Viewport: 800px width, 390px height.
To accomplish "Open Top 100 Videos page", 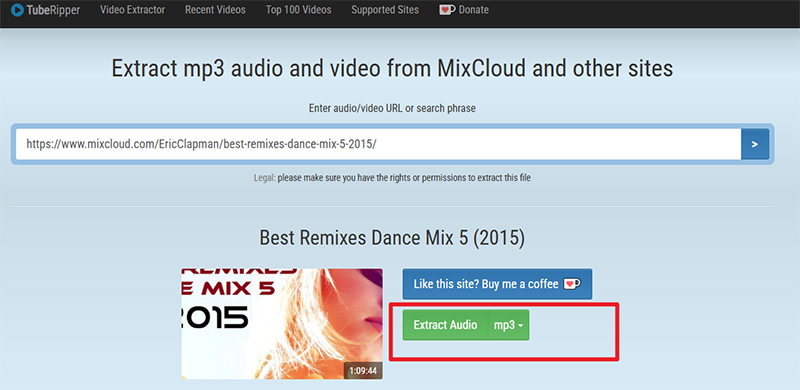I will point(298,10).
